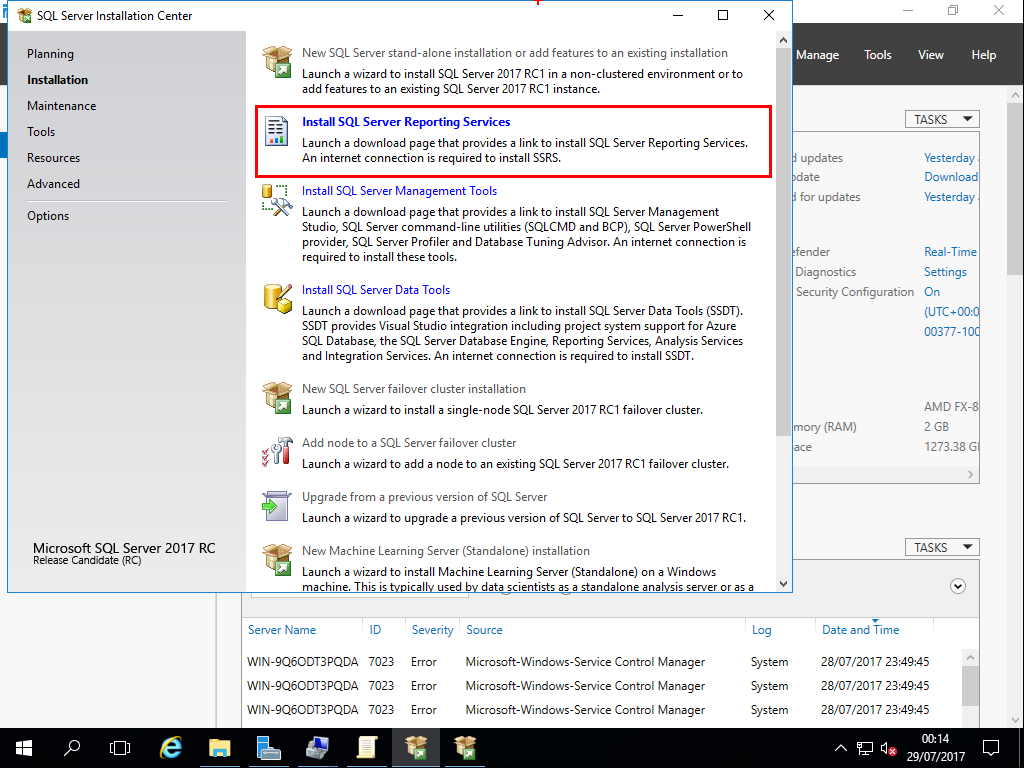Click the Machine Learning Server install icon
1024x768 pixels.
pos(277,559)
